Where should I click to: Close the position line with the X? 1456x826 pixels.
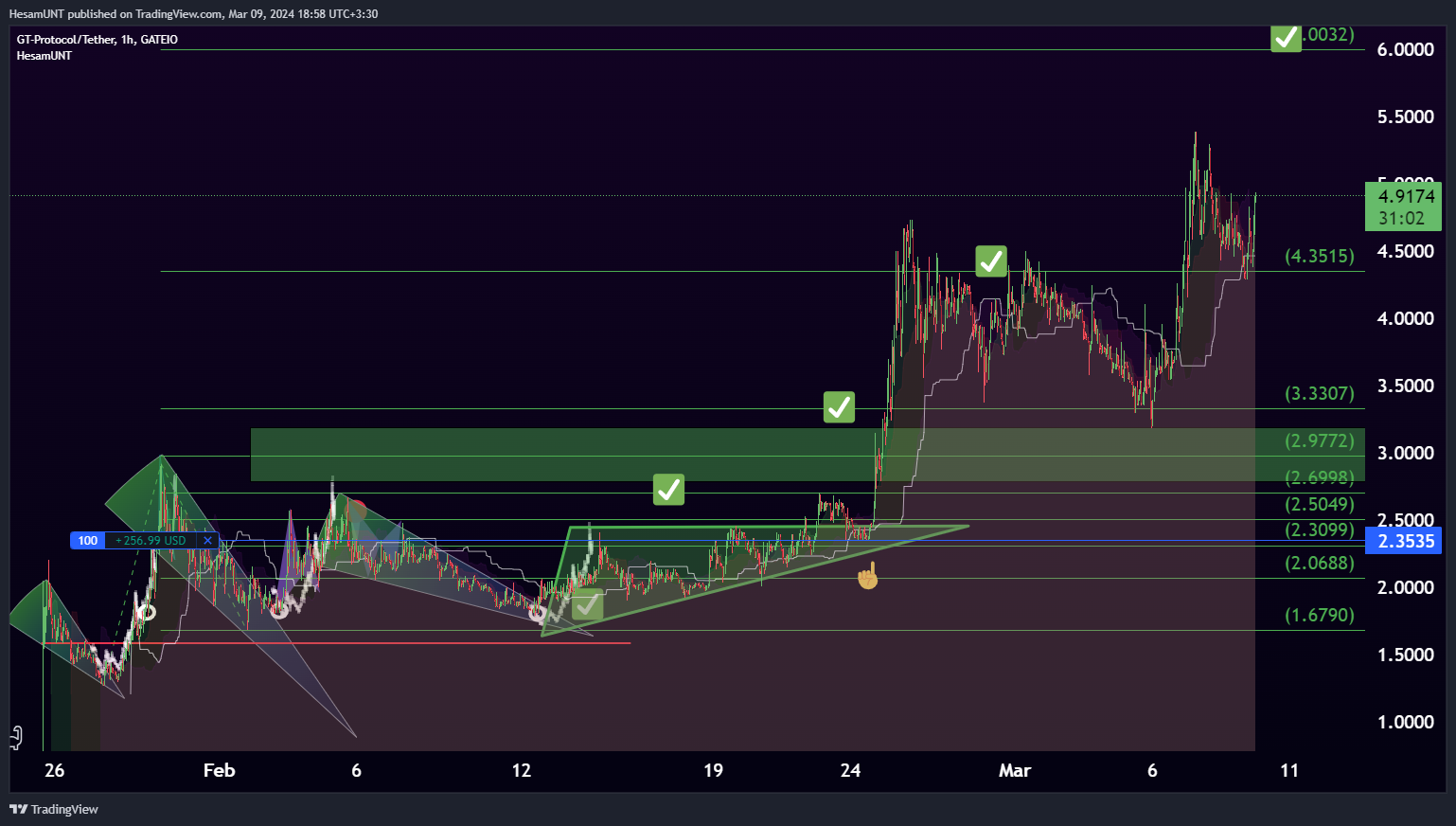tap(207, 541)
